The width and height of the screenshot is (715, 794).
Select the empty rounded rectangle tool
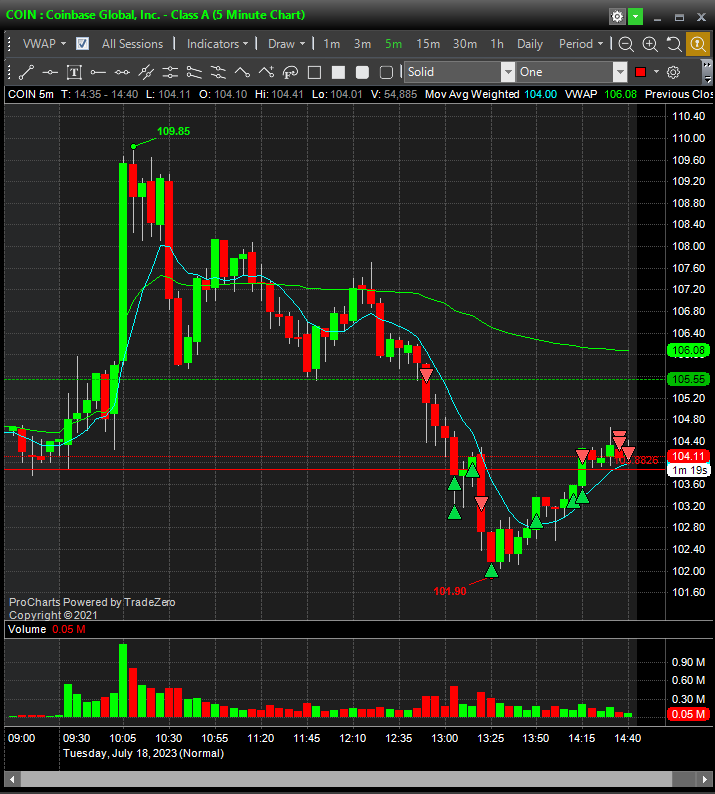click(x=386, y=72)
